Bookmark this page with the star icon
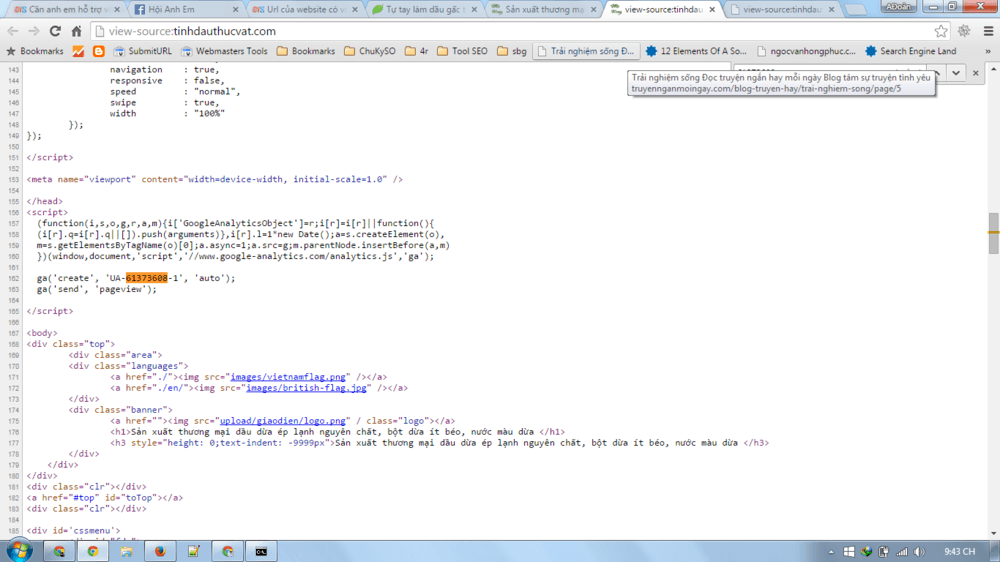The width and height of the screenshot is (1000, 562). click(x=941, y=31)
